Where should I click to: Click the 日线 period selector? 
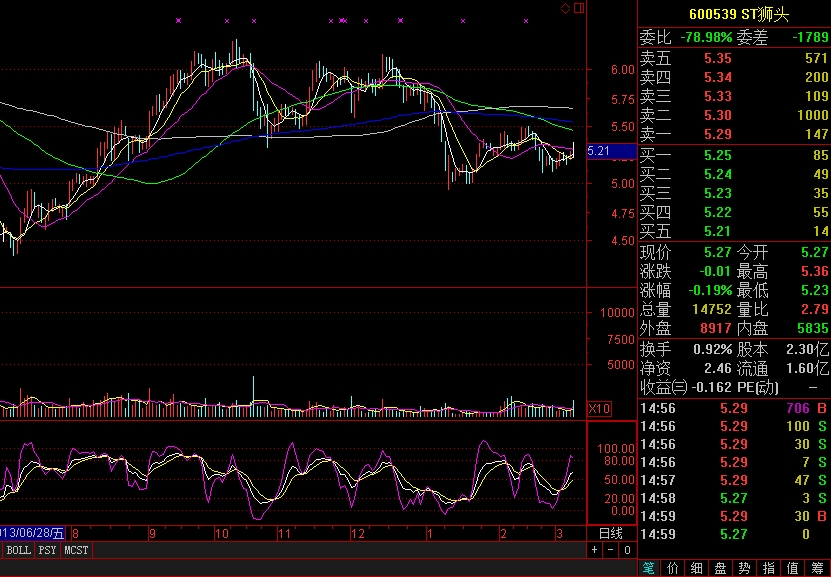(x=611, y=533)
